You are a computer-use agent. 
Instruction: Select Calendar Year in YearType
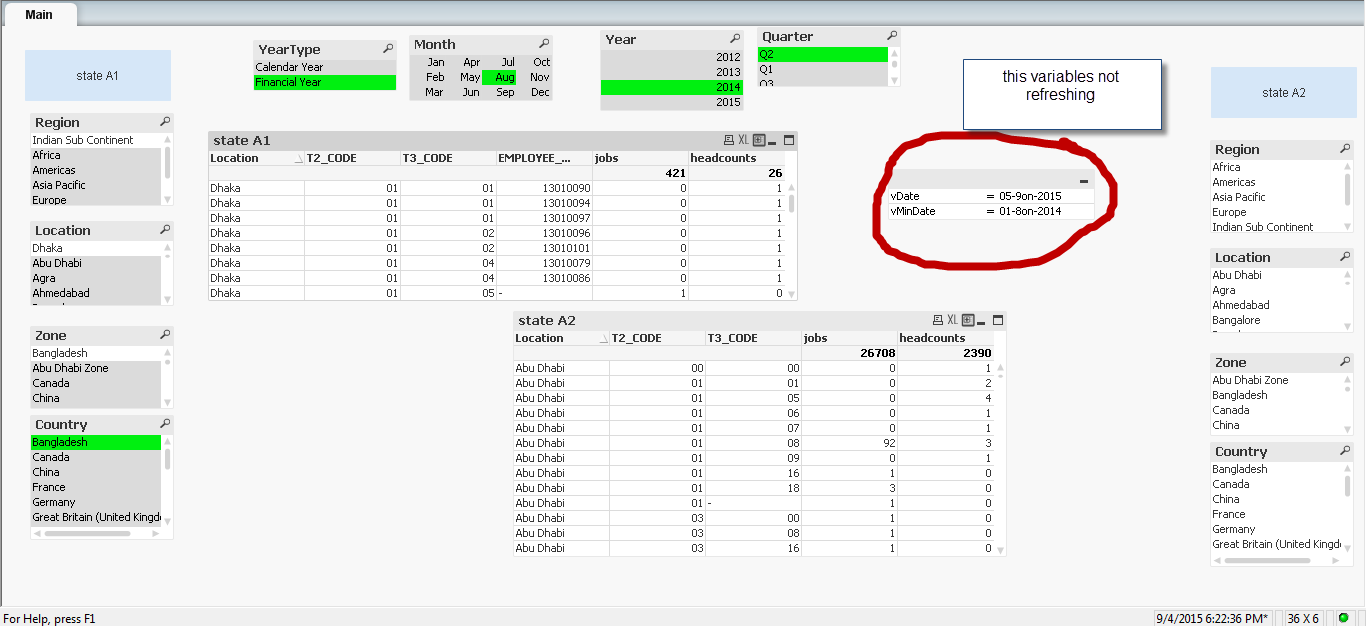click(x=325, y=67)
